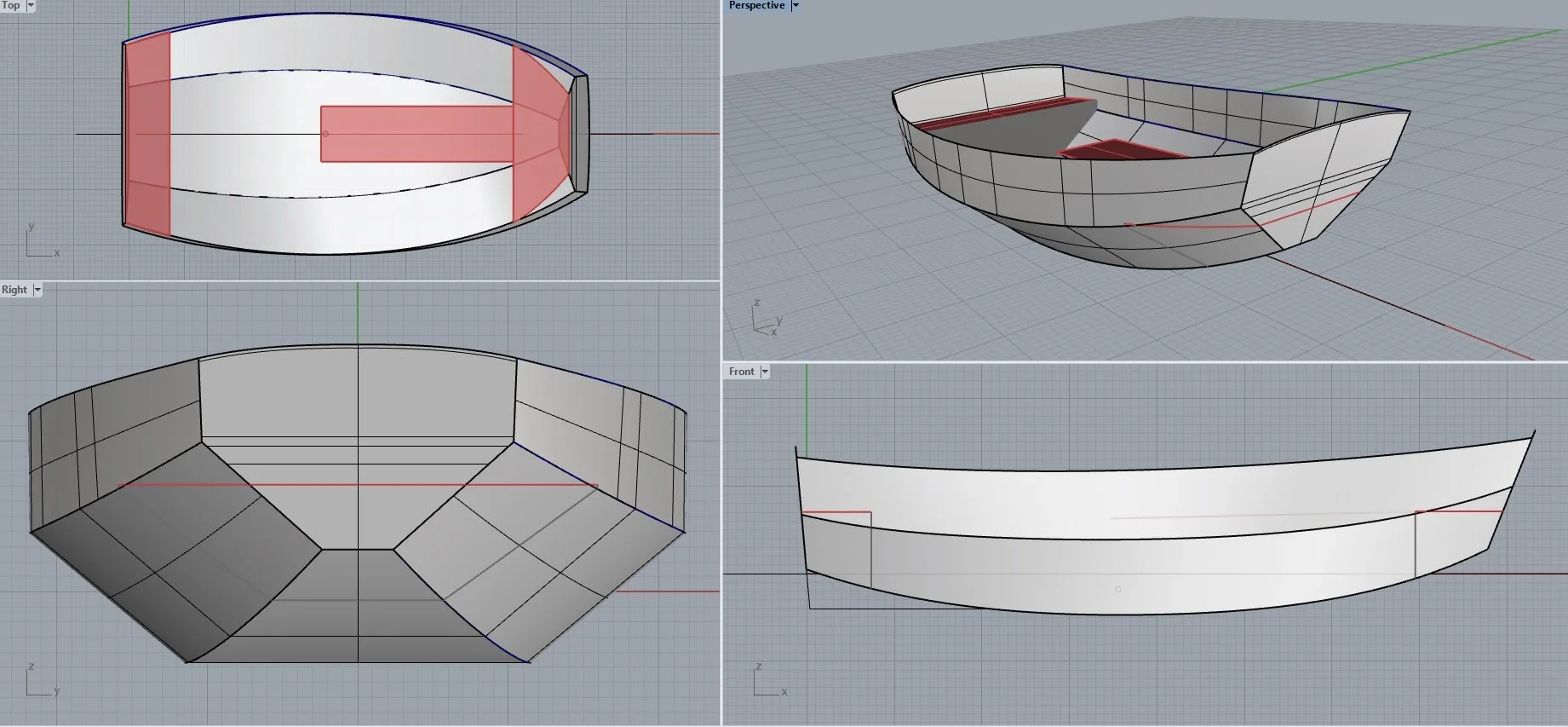Open the Front viewport dropdown arrow
The height and width of the screenshot is (727, 1568).
coord(765,372)
